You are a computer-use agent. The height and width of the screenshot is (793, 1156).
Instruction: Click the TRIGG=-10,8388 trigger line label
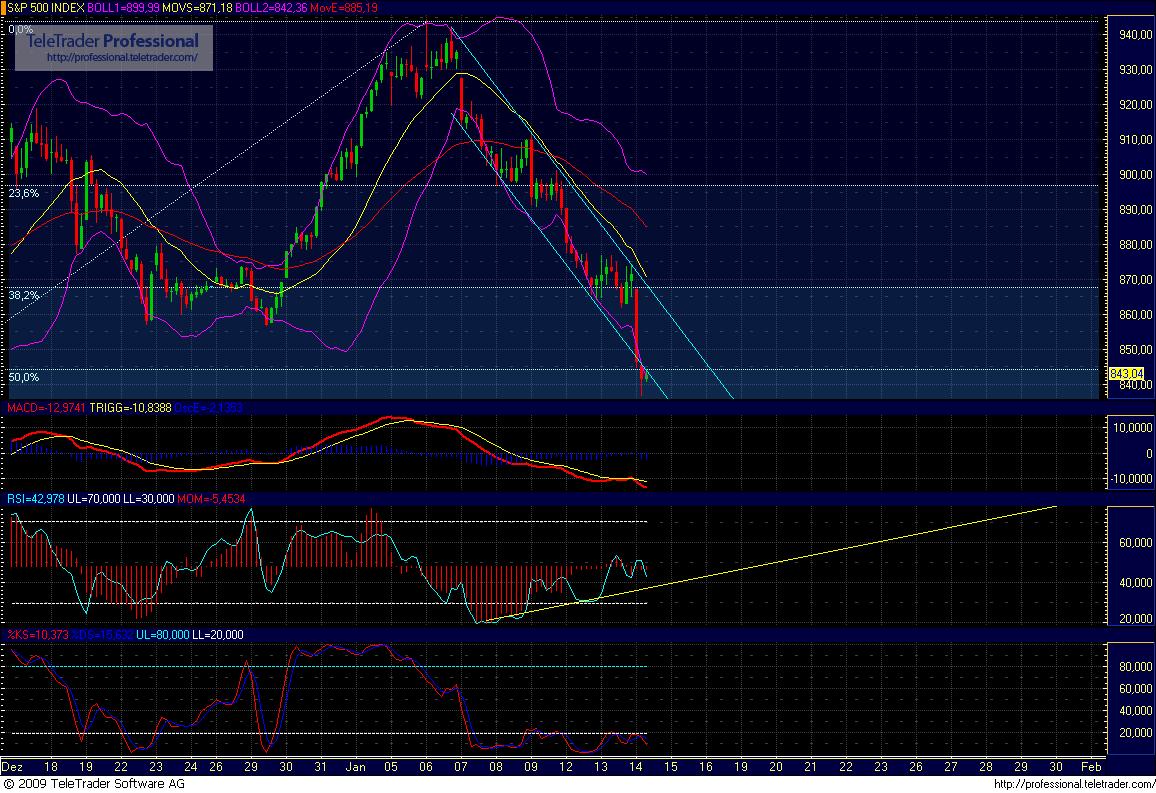[128, 408]
